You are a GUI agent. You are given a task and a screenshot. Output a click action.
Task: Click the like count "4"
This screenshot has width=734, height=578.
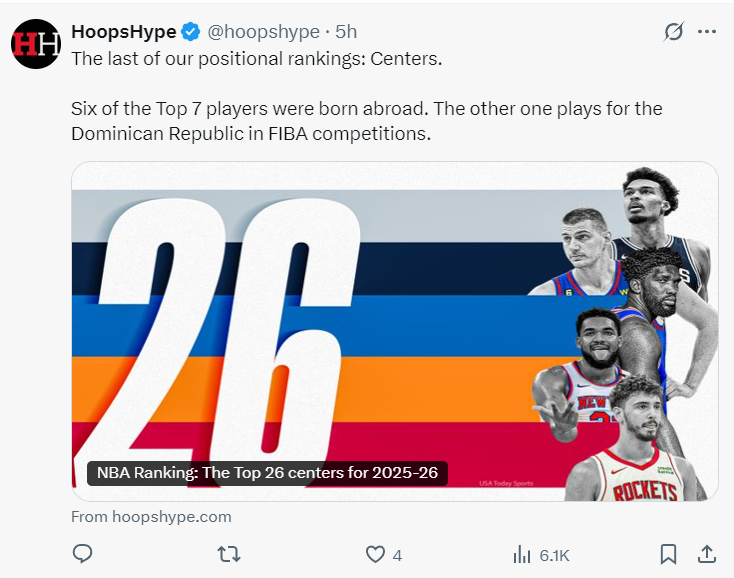pyautogui.click(x=397, y=554)
